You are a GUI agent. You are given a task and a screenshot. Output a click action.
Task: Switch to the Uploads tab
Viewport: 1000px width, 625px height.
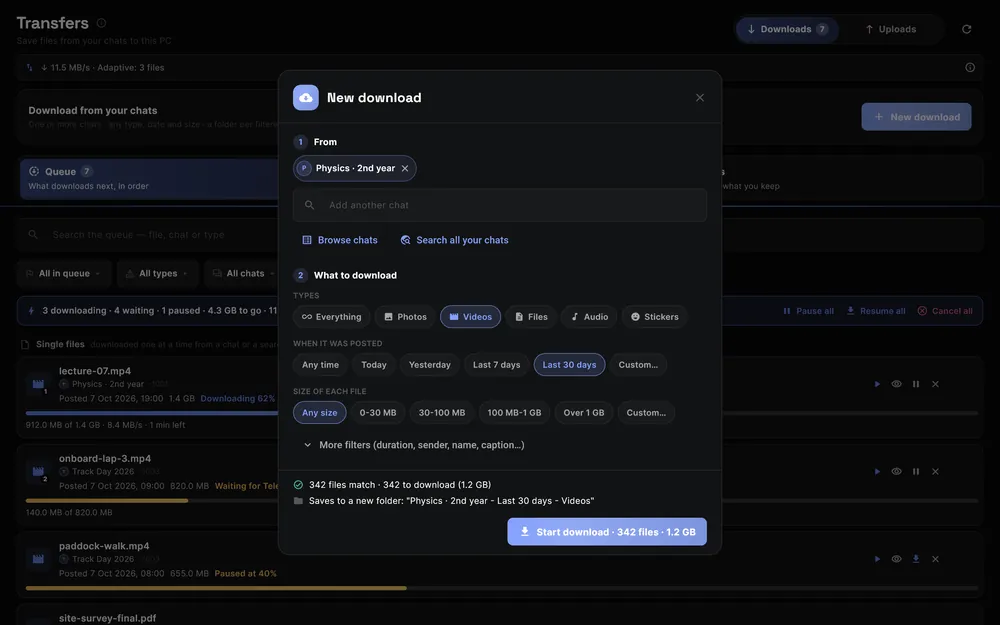click(890, 29)
